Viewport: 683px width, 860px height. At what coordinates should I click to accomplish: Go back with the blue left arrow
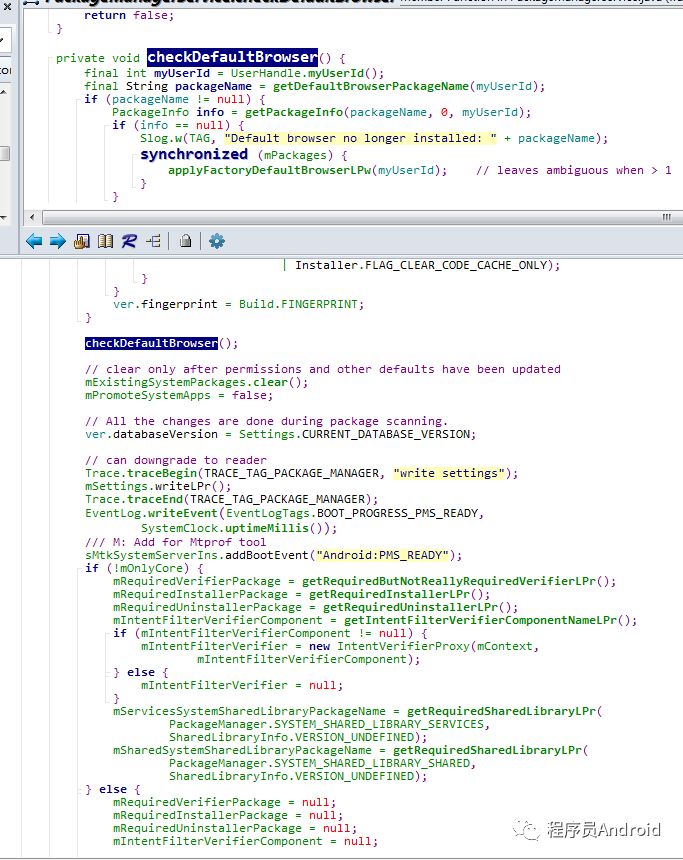34,241
